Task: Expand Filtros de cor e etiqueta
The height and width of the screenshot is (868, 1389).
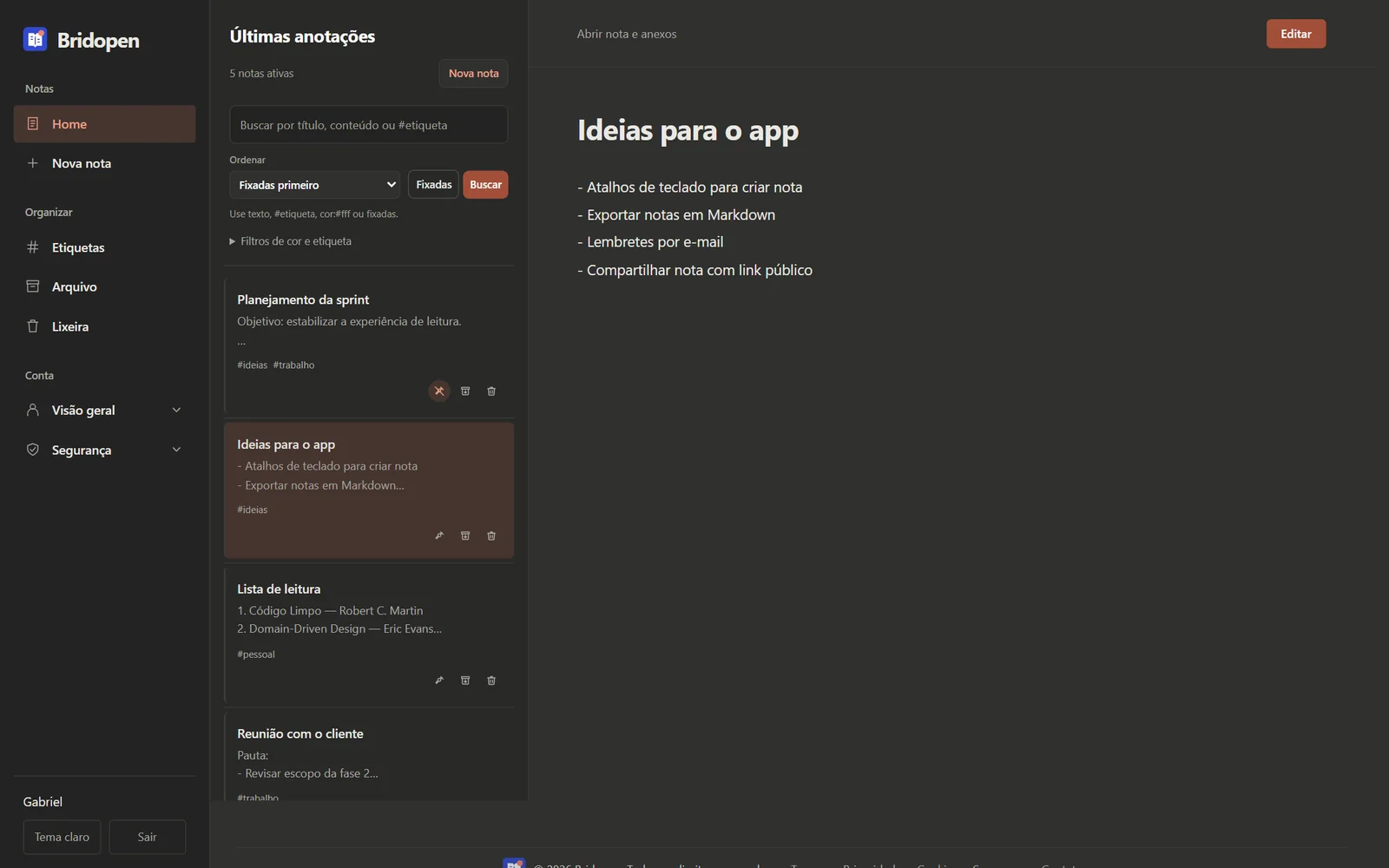Action: 291,241
